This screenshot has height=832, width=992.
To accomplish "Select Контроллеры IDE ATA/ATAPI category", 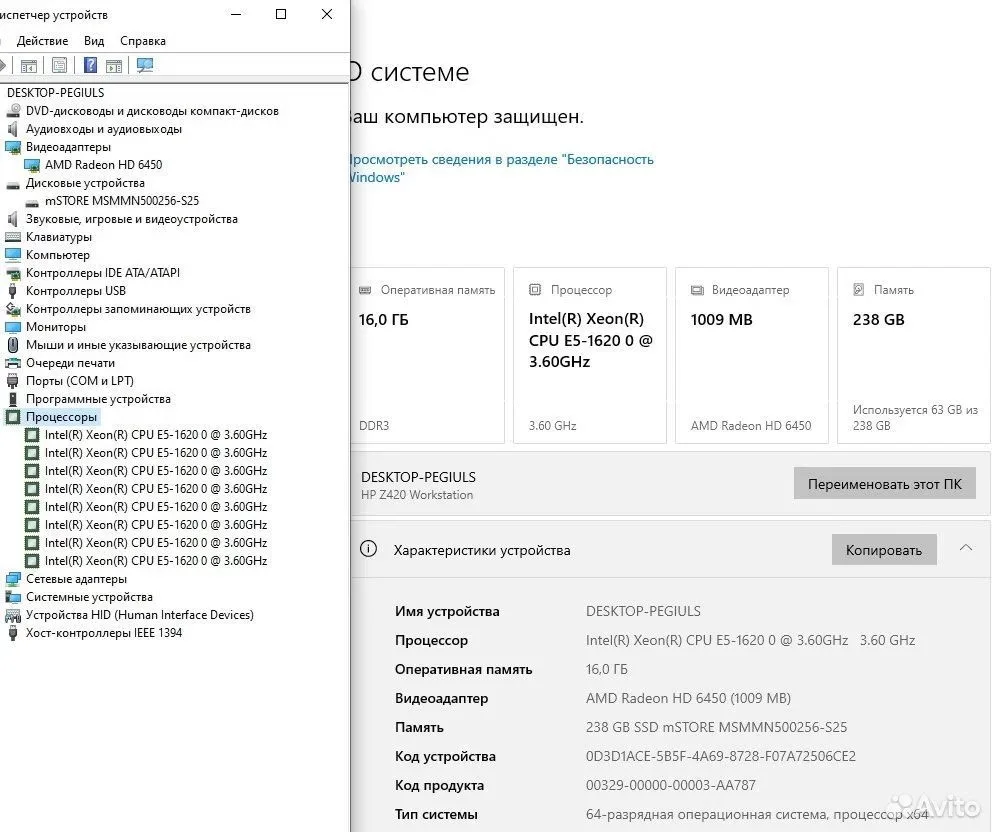I will 102,273.
